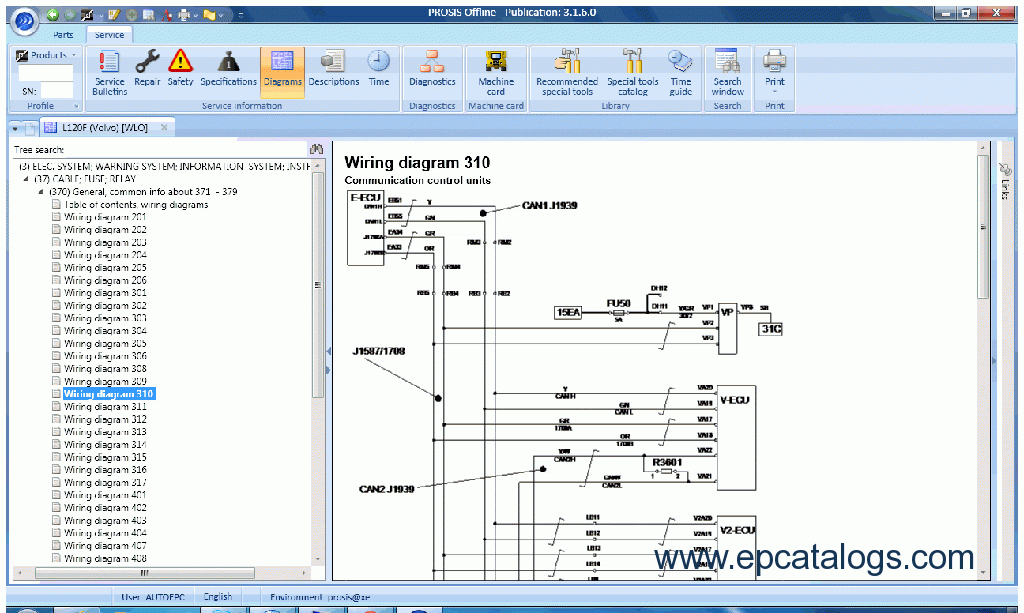1024x613 pixels.
Task: Click the product model input field in Profile
Action: click(x=46, y=72)
